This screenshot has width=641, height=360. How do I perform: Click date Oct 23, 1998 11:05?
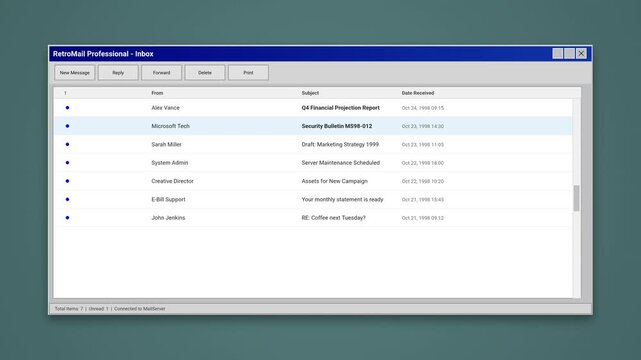click(x=422, y=145)
